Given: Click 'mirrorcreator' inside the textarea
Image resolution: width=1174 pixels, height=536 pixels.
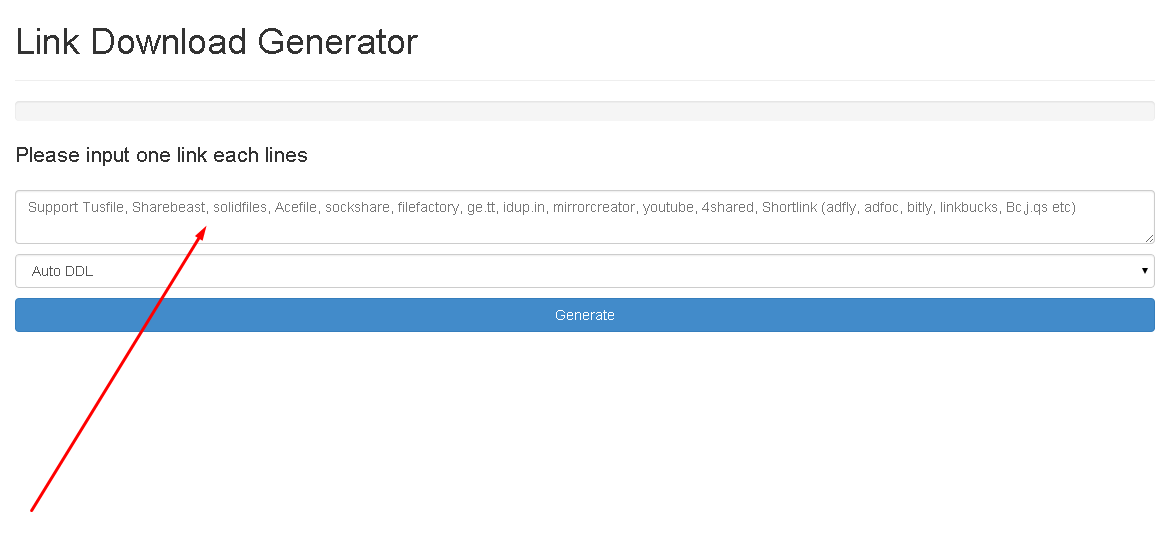Looking at the screenshot, I should pyautogui.click(x=594, y=208).
